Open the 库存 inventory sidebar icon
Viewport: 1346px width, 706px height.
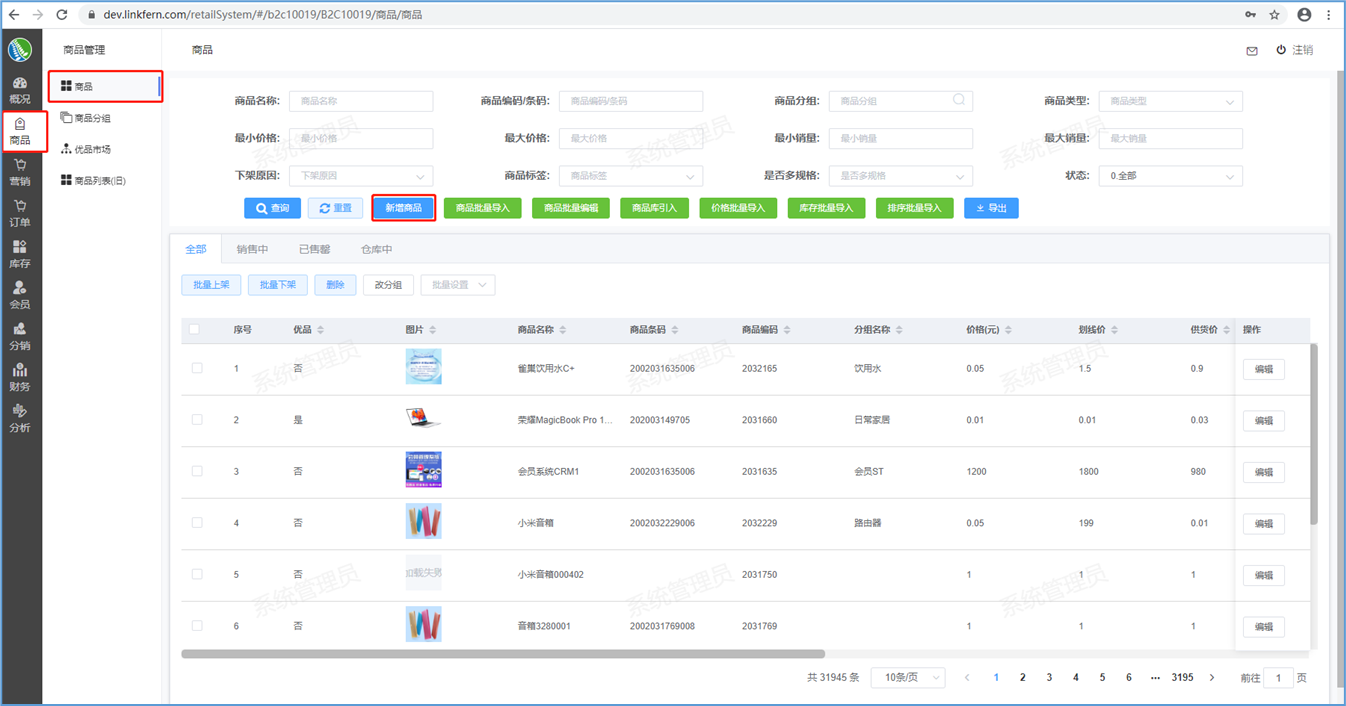click(20, 254)
